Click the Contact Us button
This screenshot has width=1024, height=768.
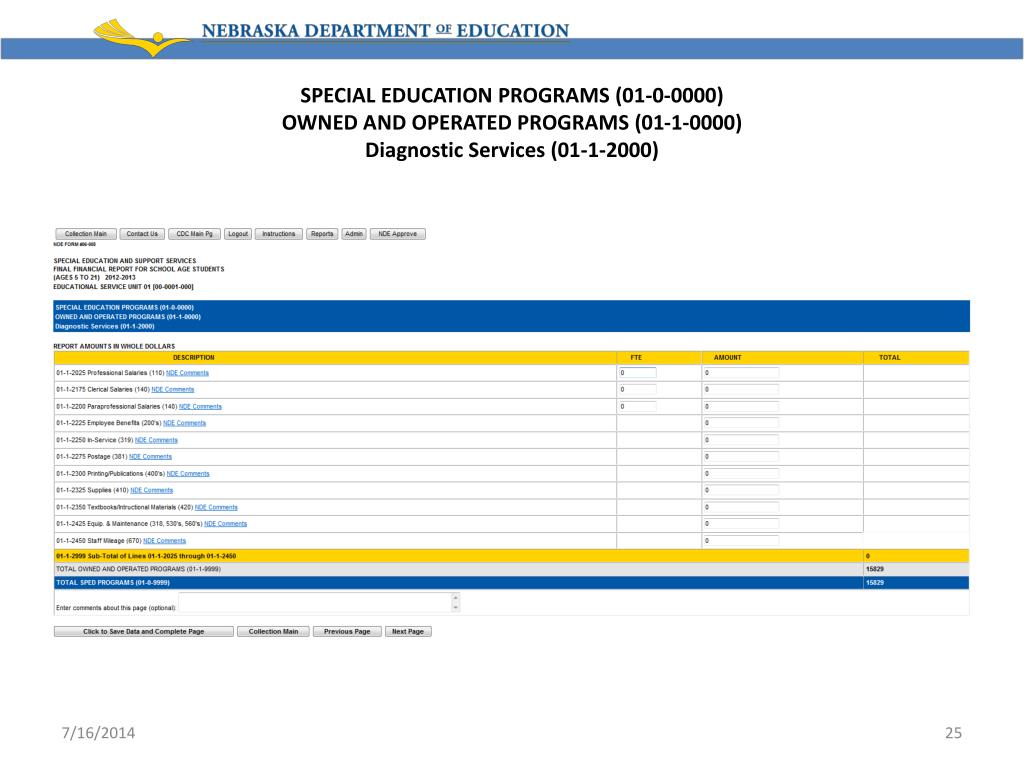tap(142, 234)
